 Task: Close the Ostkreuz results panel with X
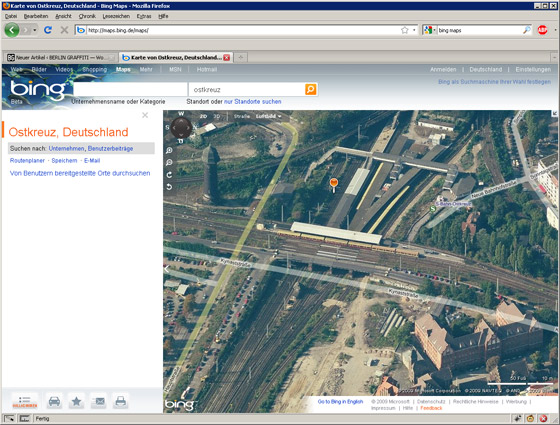click(x=145, y=115)
